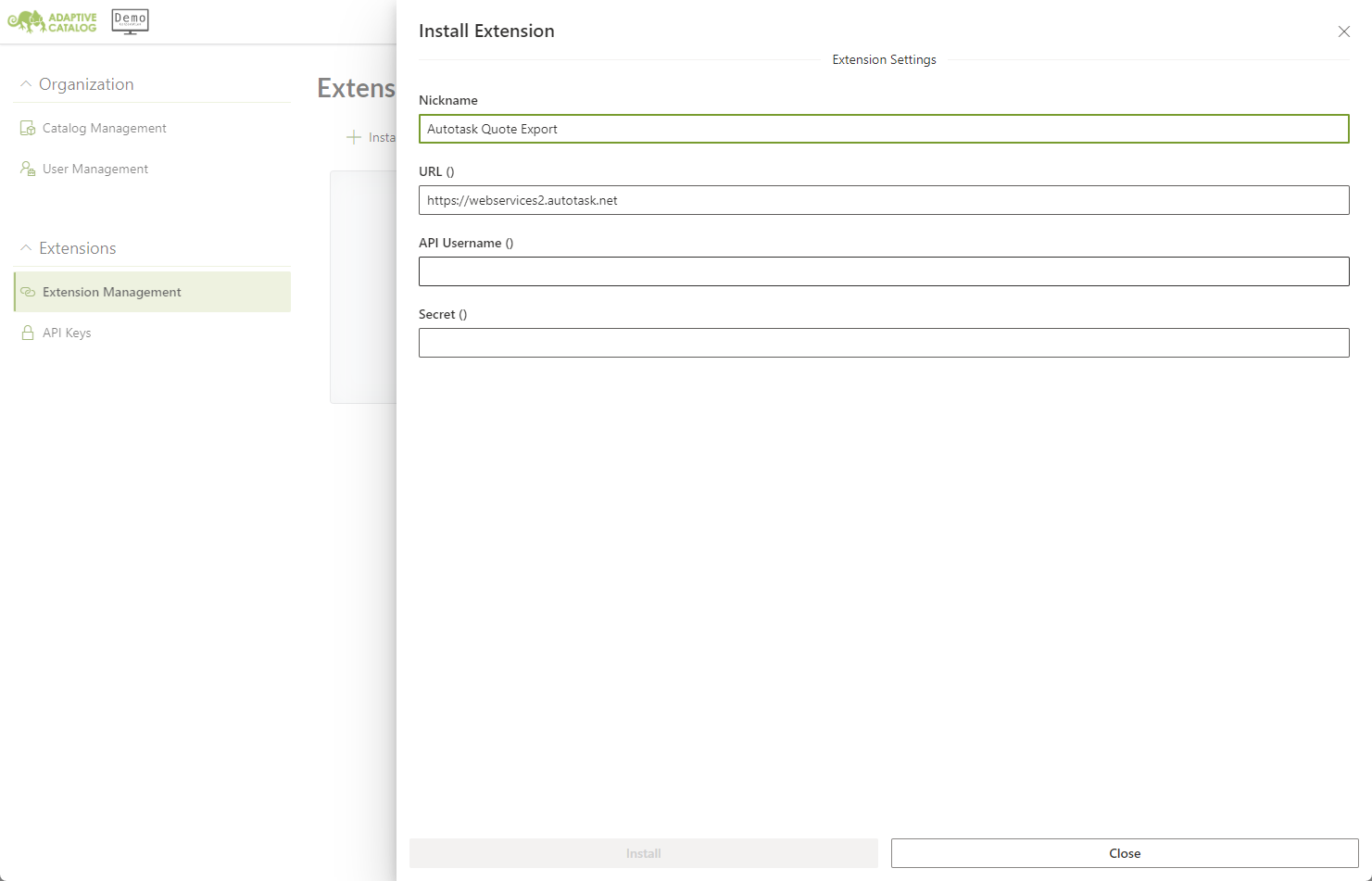Click the Install Extension panel title

click(x=486, y=31)
